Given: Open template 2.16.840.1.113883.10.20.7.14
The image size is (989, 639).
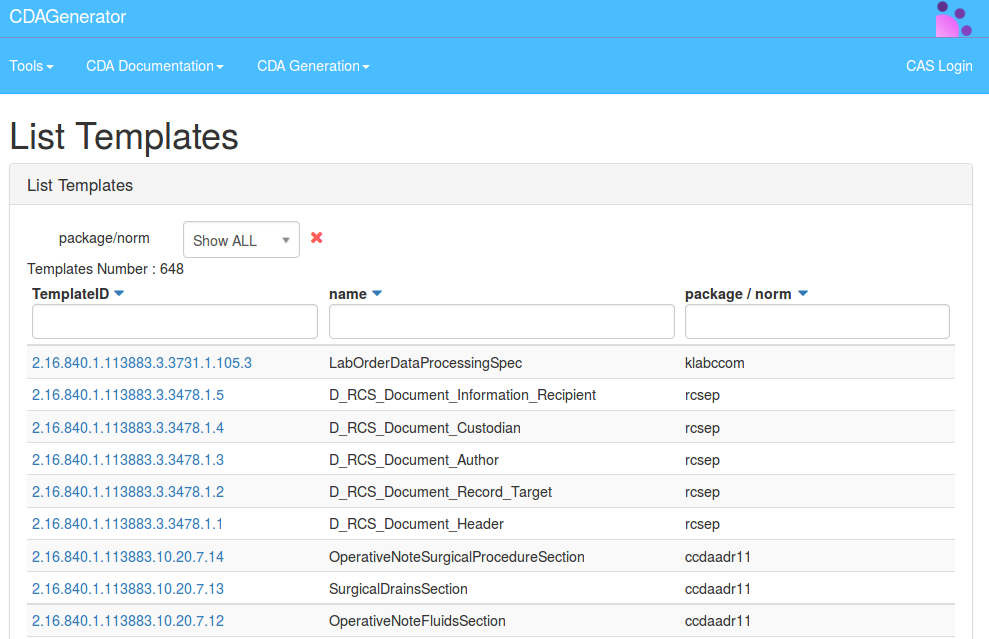Looking at the screenshot, I should coord(128,557).
